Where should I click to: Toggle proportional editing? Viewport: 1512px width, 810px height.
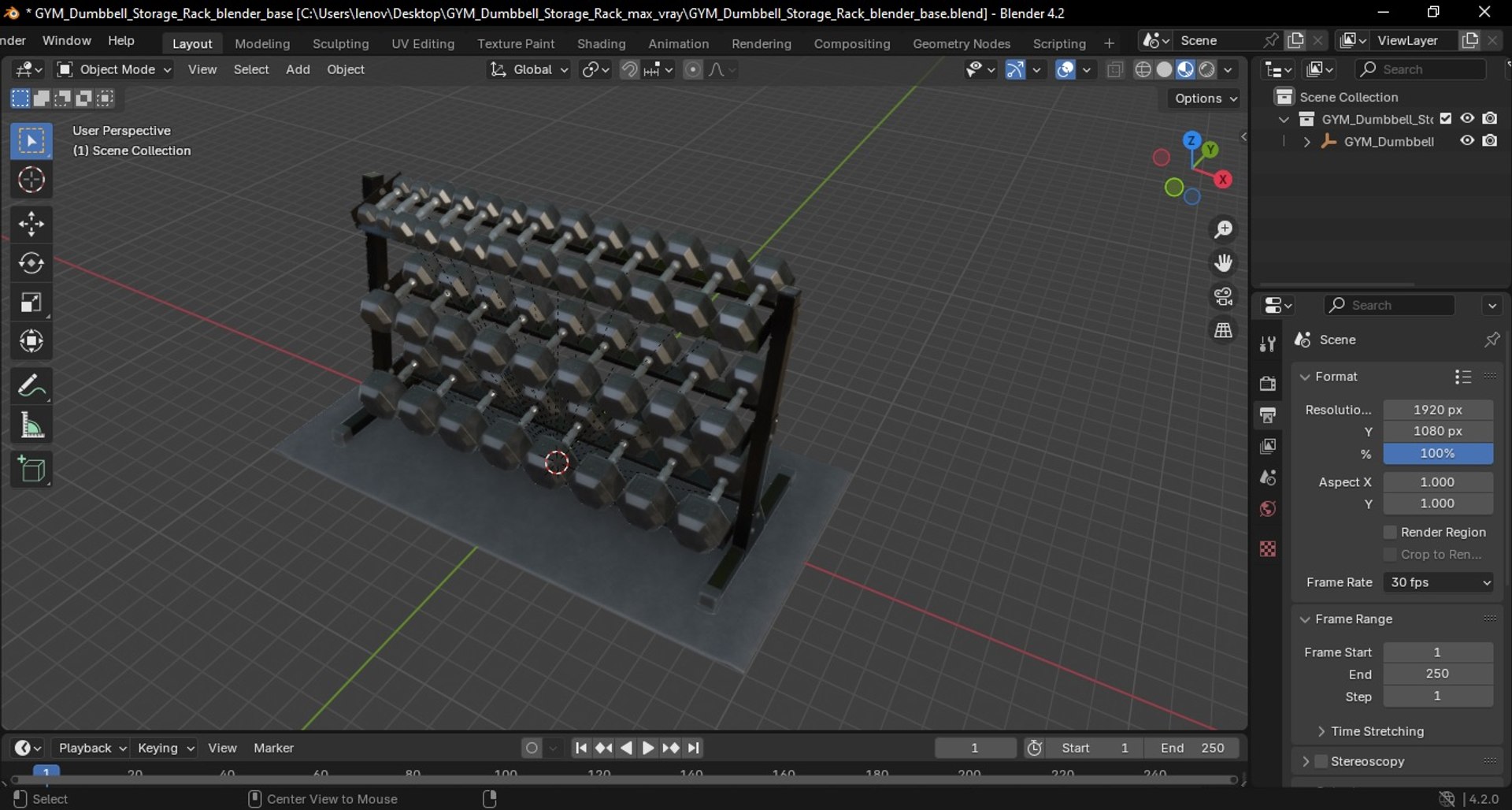point(692,69)
